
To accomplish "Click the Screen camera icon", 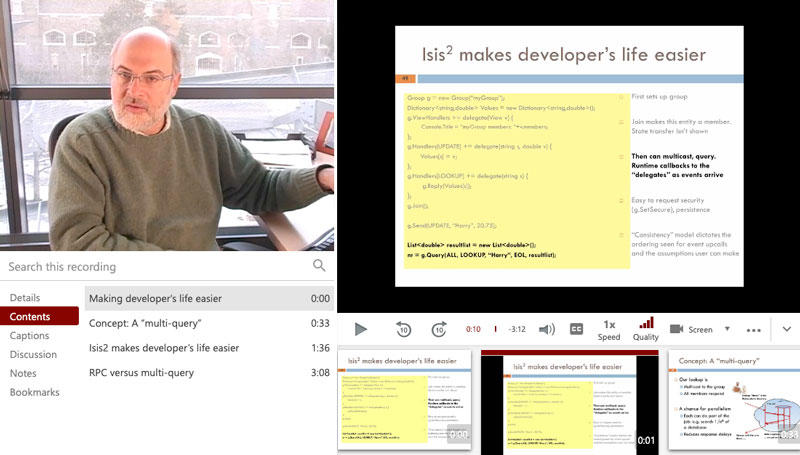I will click(x=676, y=329).
